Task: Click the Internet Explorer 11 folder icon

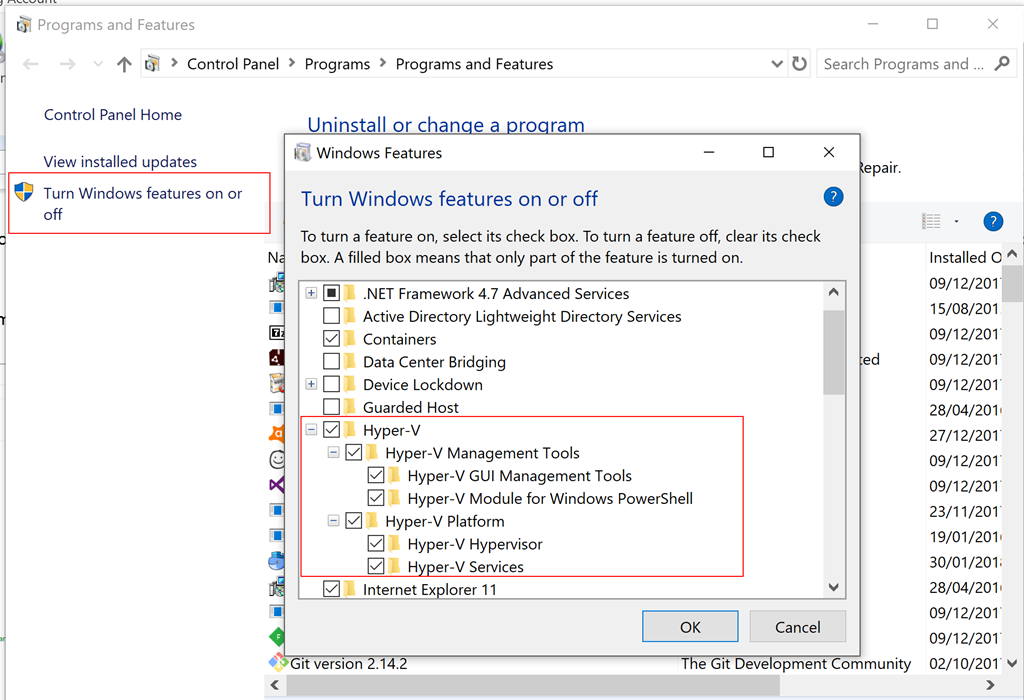Action: tap(351, 589)
